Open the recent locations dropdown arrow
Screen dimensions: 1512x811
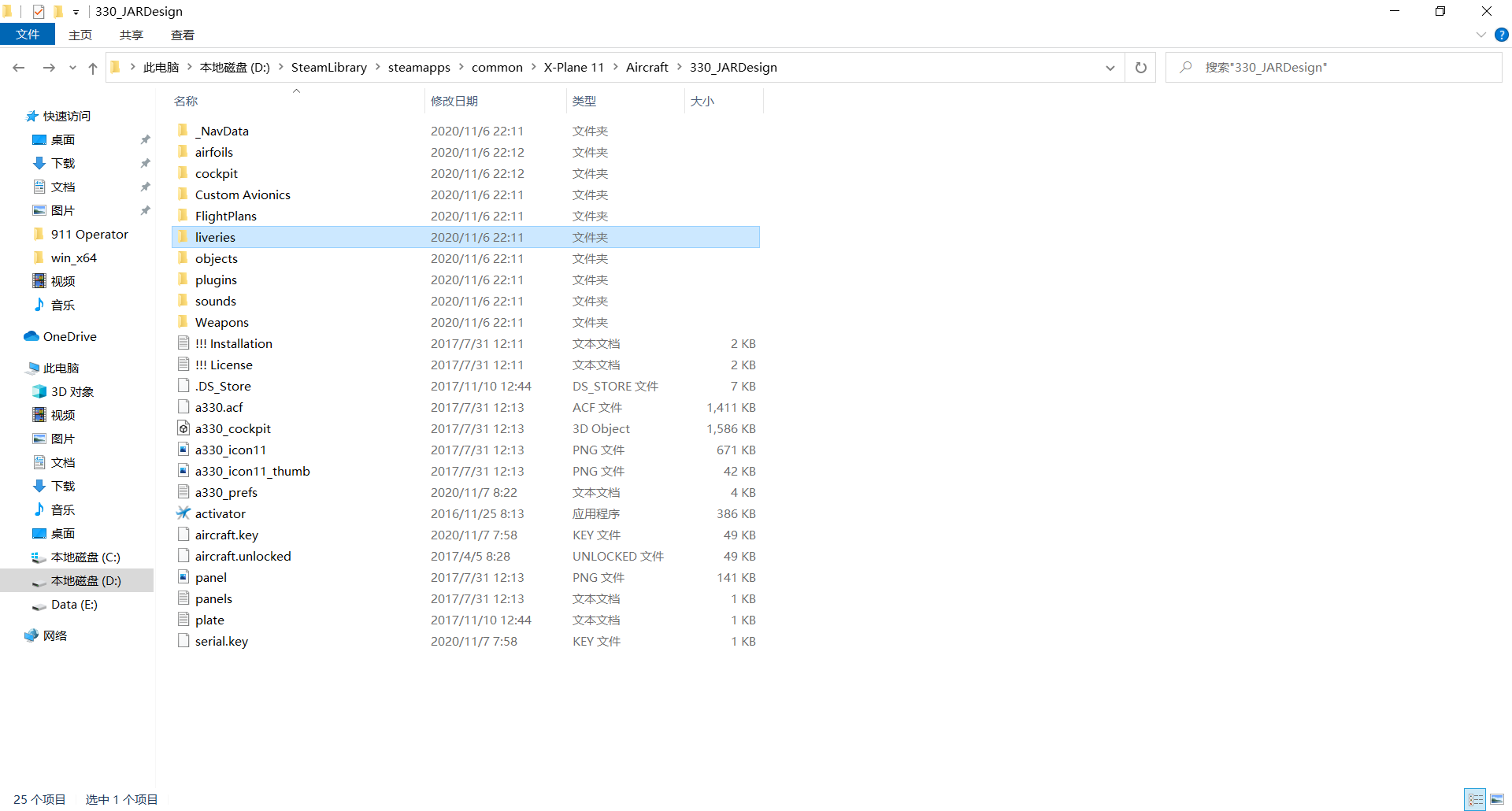[72, 68]
